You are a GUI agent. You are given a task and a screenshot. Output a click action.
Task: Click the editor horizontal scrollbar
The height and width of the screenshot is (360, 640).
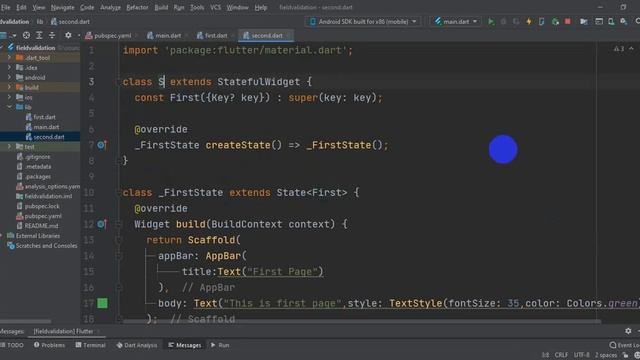(x=361, y=322)
